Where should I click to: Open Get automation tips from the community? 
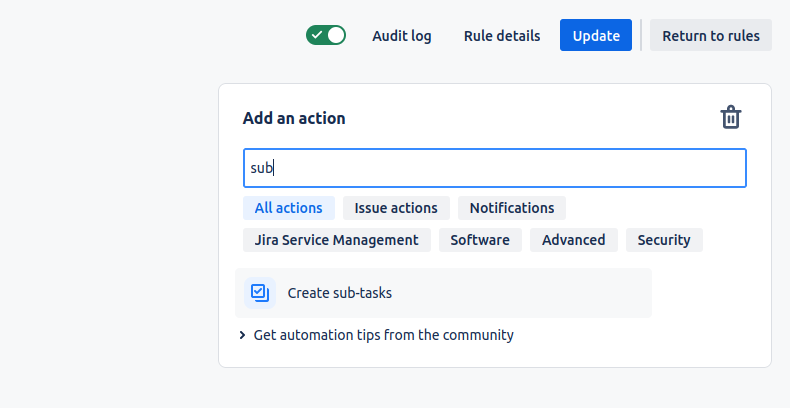click(x=383, y=335)
